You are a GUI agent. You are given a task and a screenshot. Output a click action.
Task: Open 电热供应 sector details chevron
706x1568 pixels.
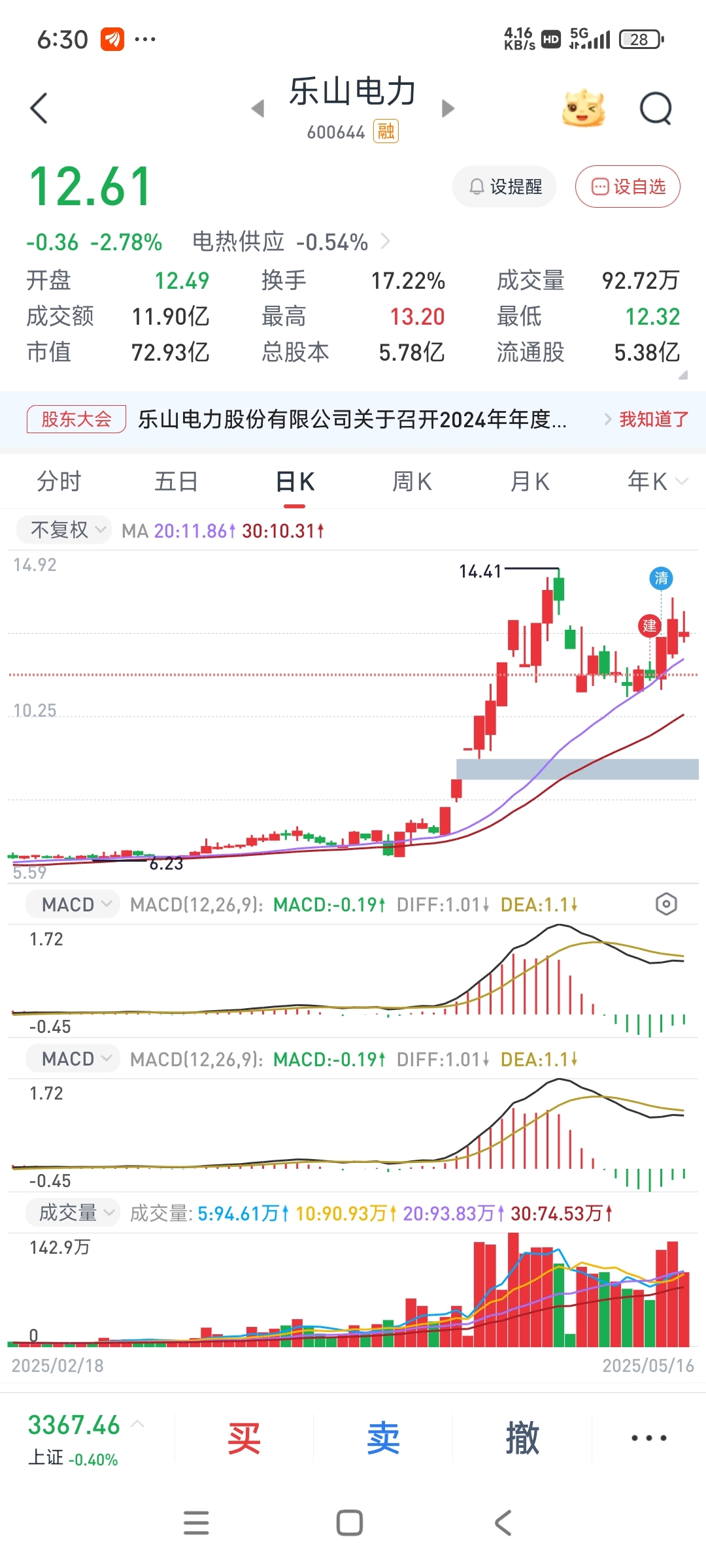[386, 242]
